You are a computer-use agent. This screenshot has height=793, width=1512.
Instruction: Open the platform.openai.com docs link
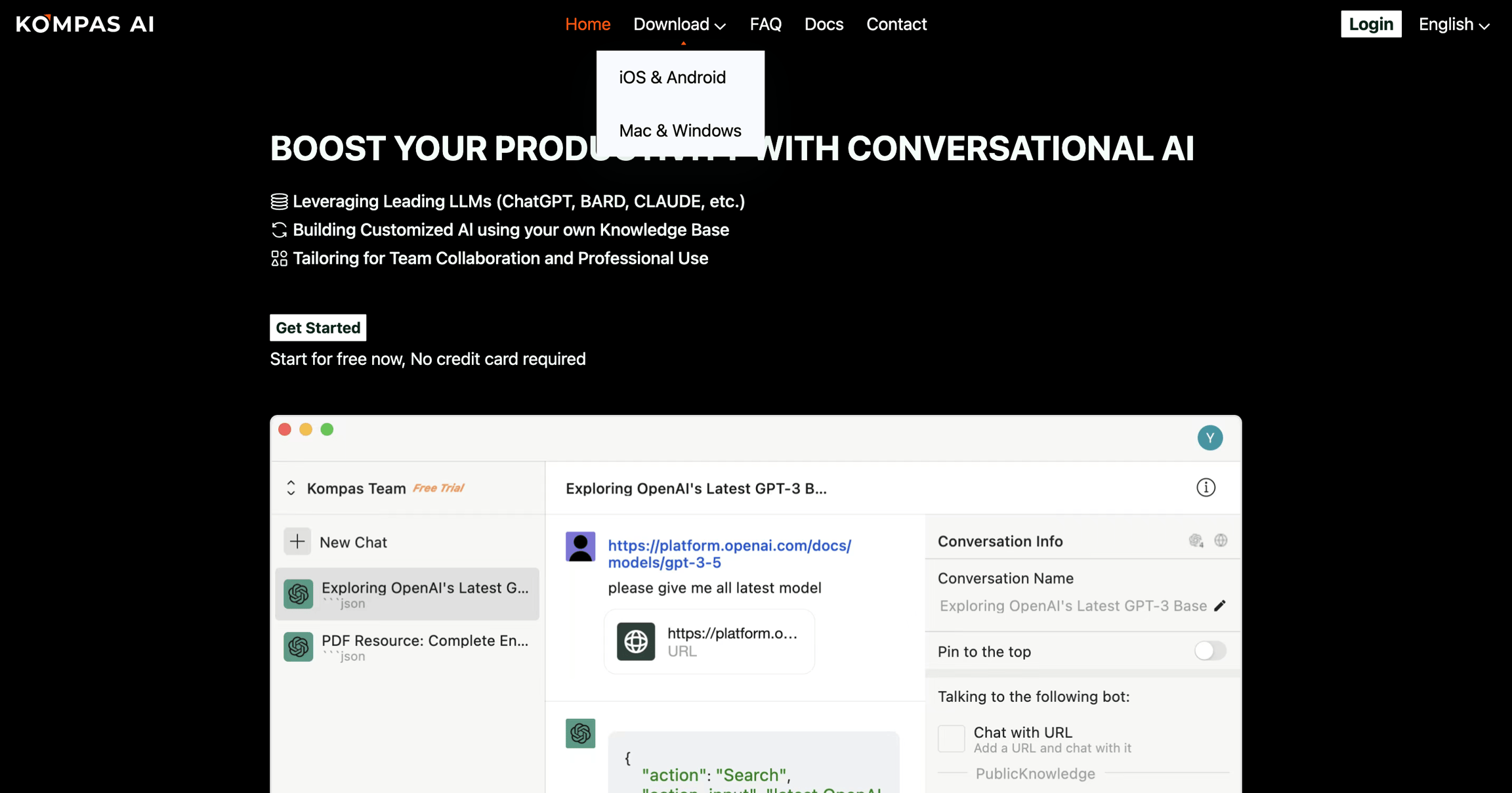729,553
